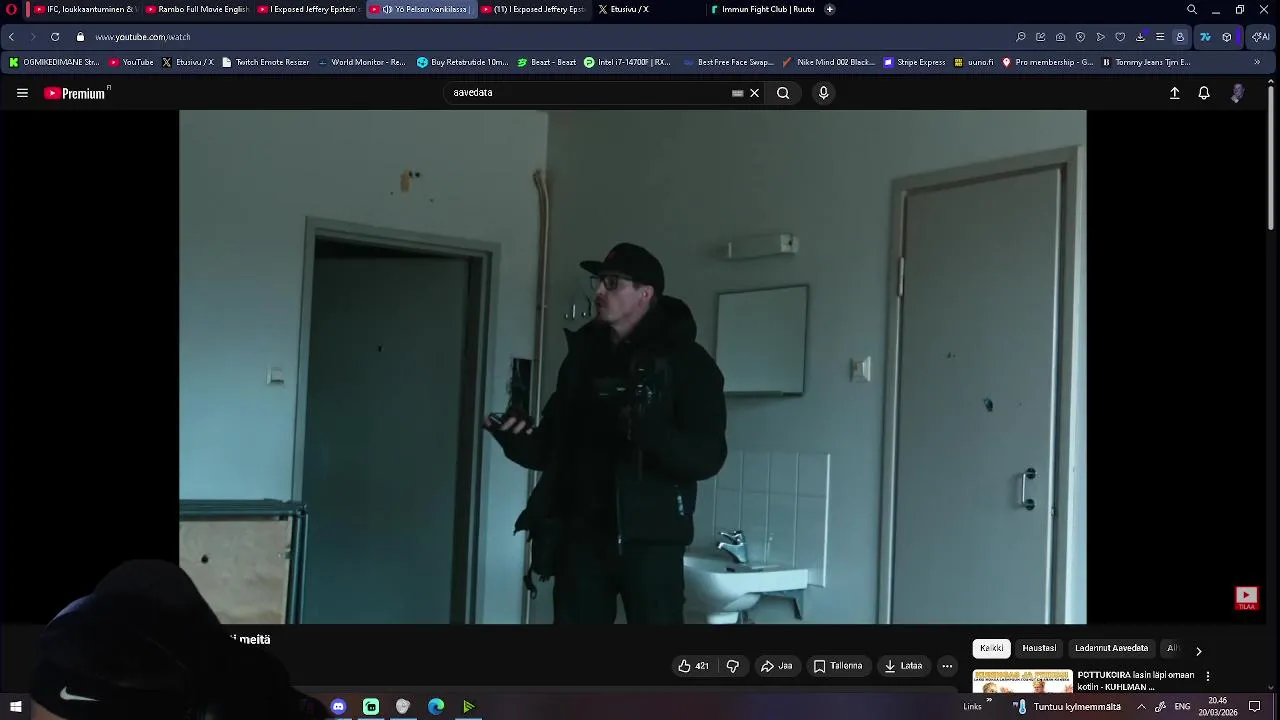The width and height of the screenshot is (1280, 720).
Task: Open Microsoft Edge from the taskbar
Action: 436,707
